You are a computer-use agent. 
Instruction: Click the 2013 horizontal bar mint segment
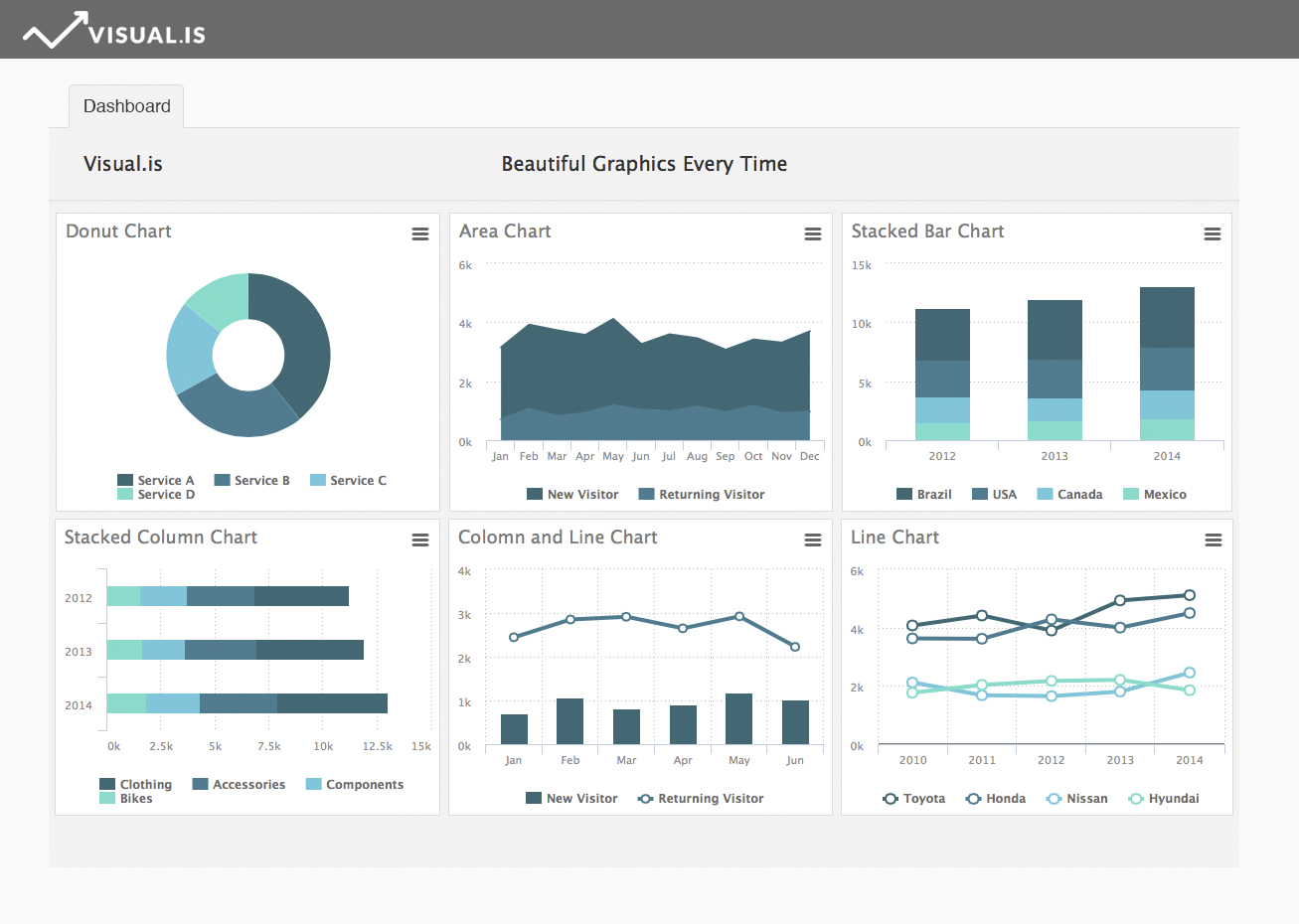coord(124,650)
